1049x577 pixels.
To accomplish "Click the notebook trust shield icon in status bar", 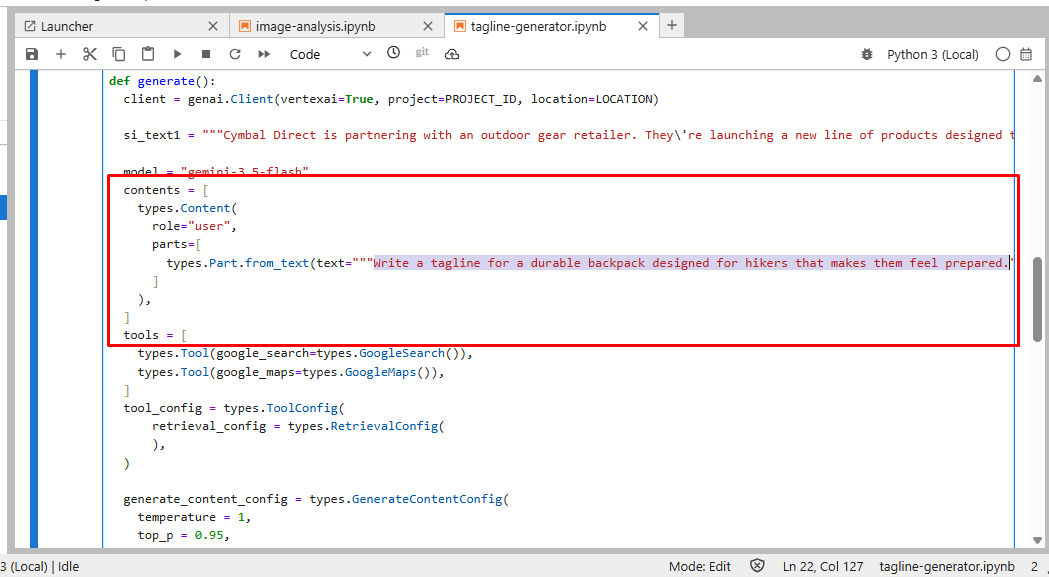I will [757, 566].
